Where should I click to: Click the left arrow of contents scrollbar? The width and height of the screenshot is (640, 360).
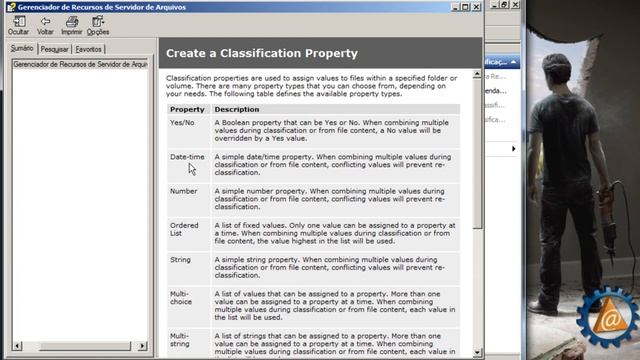(17, 346)
